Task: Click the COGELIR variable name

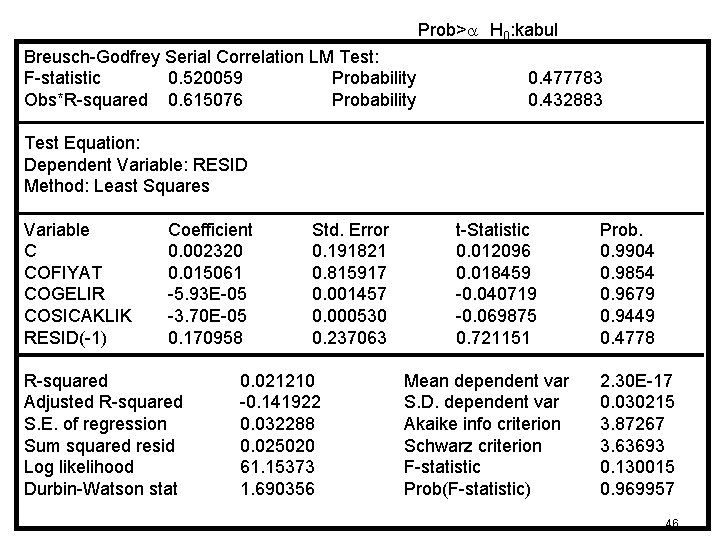Action: pos(63,295)
